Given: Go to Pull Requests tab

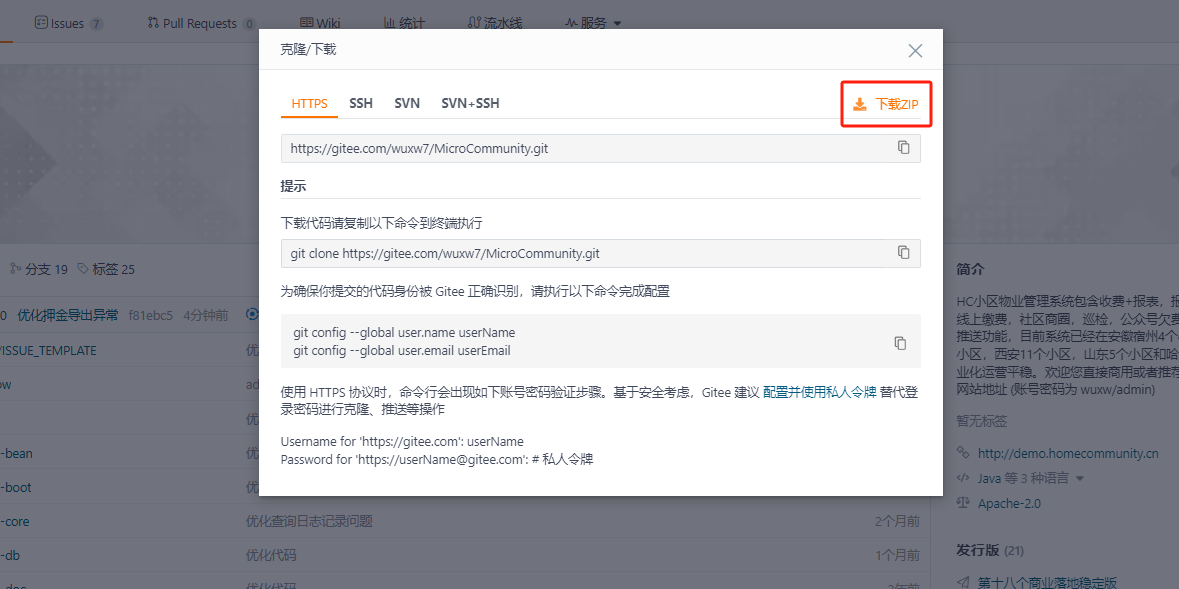Looking at the screenshot, I should pyautogui.click(x=200, y=23).
